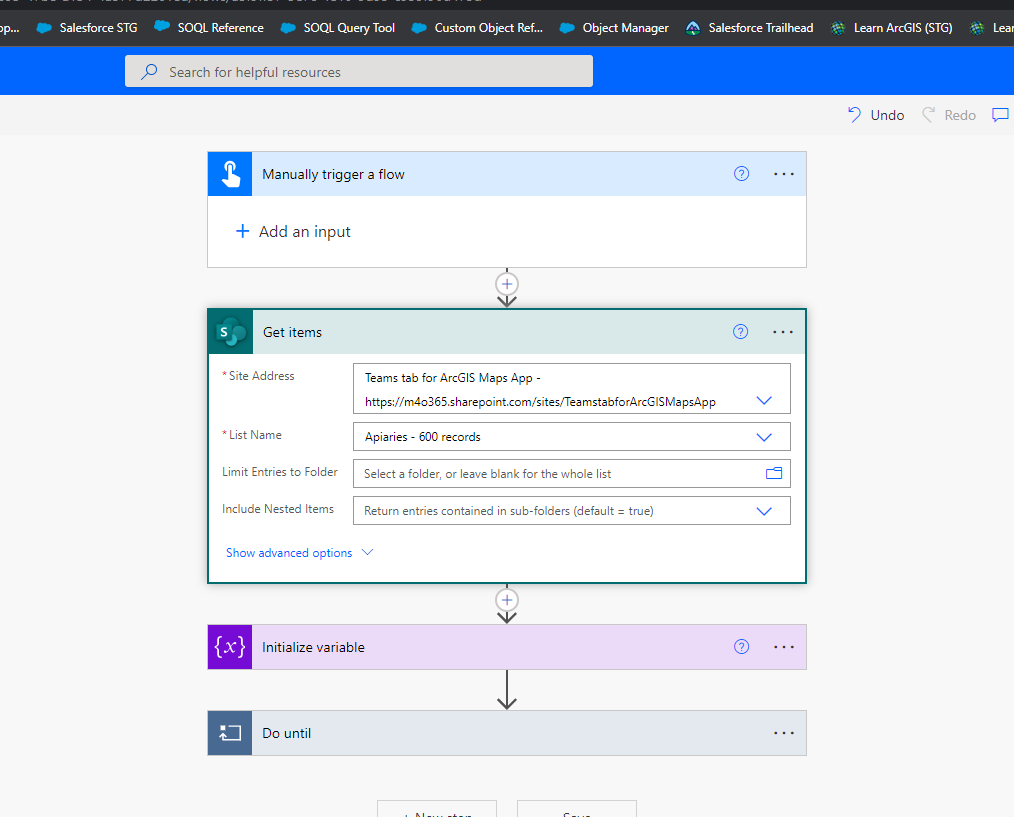Click the Initialize variable icon
The height and width of the screenshot is (817, 1014).
point(230,647)
